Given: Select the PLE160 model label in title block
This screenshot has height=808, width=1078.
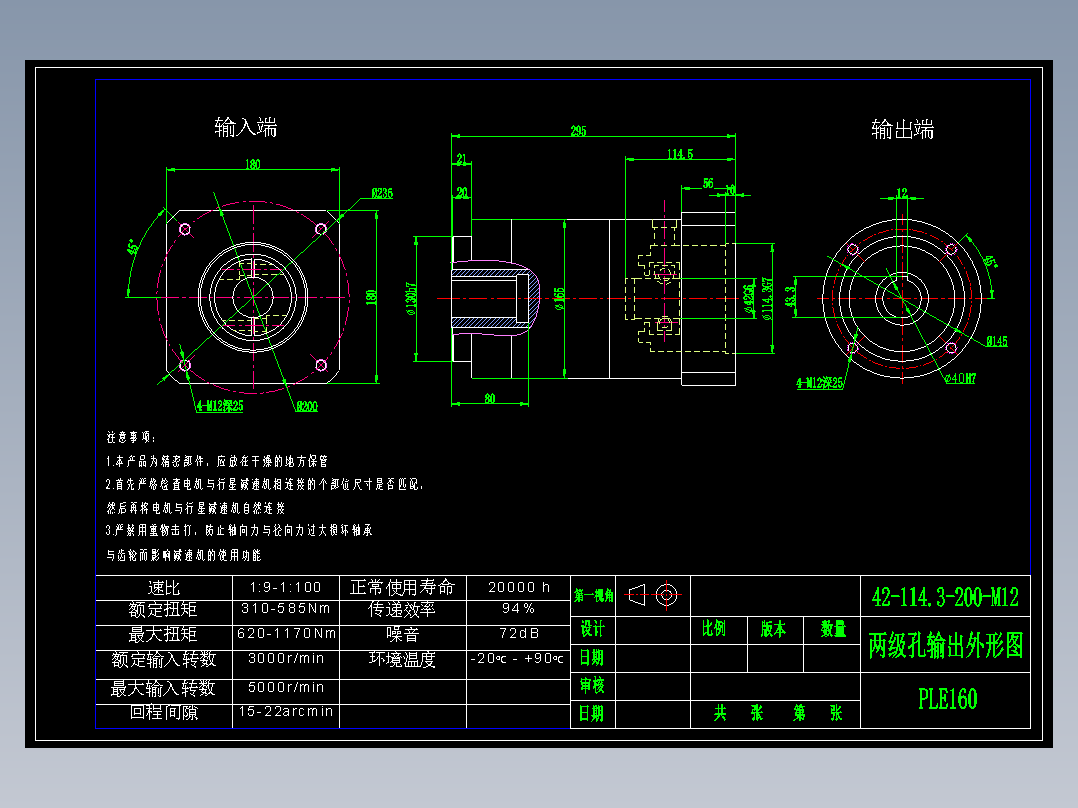Looking at the screenshot, I should (x=948, y=697).
